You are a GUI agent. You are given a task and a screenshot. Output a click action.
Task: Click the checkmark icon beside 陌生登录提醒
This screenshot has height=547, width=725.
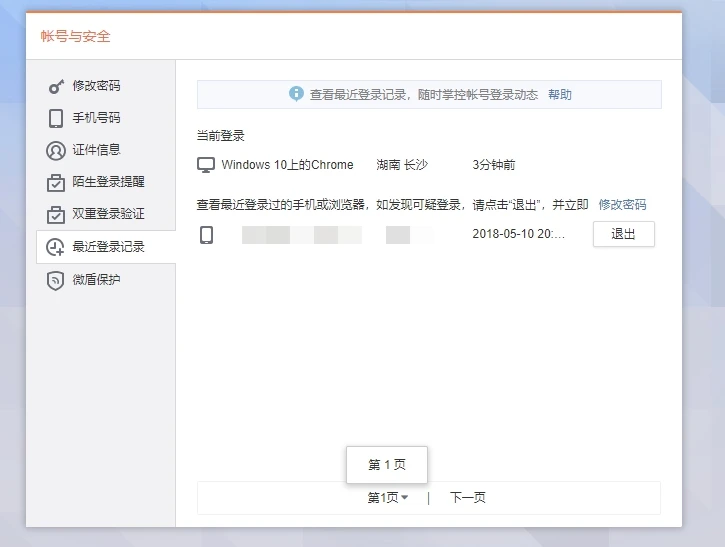coord(56,183)
